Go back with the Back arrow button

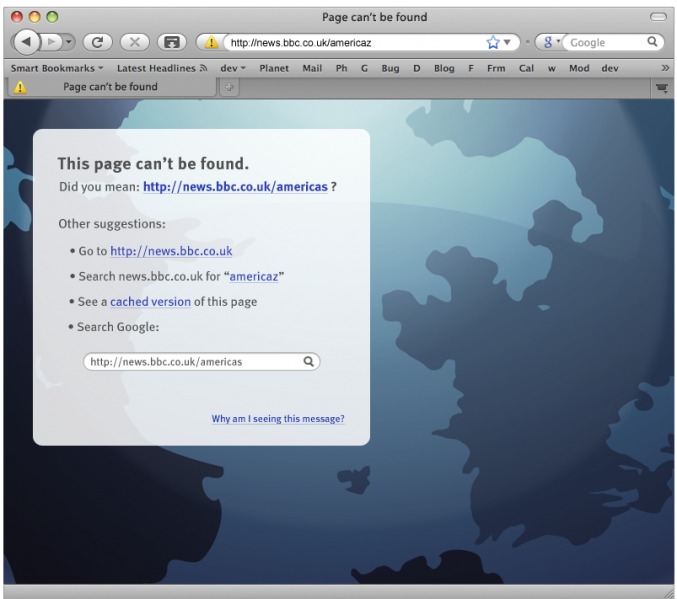click(27, 42)
